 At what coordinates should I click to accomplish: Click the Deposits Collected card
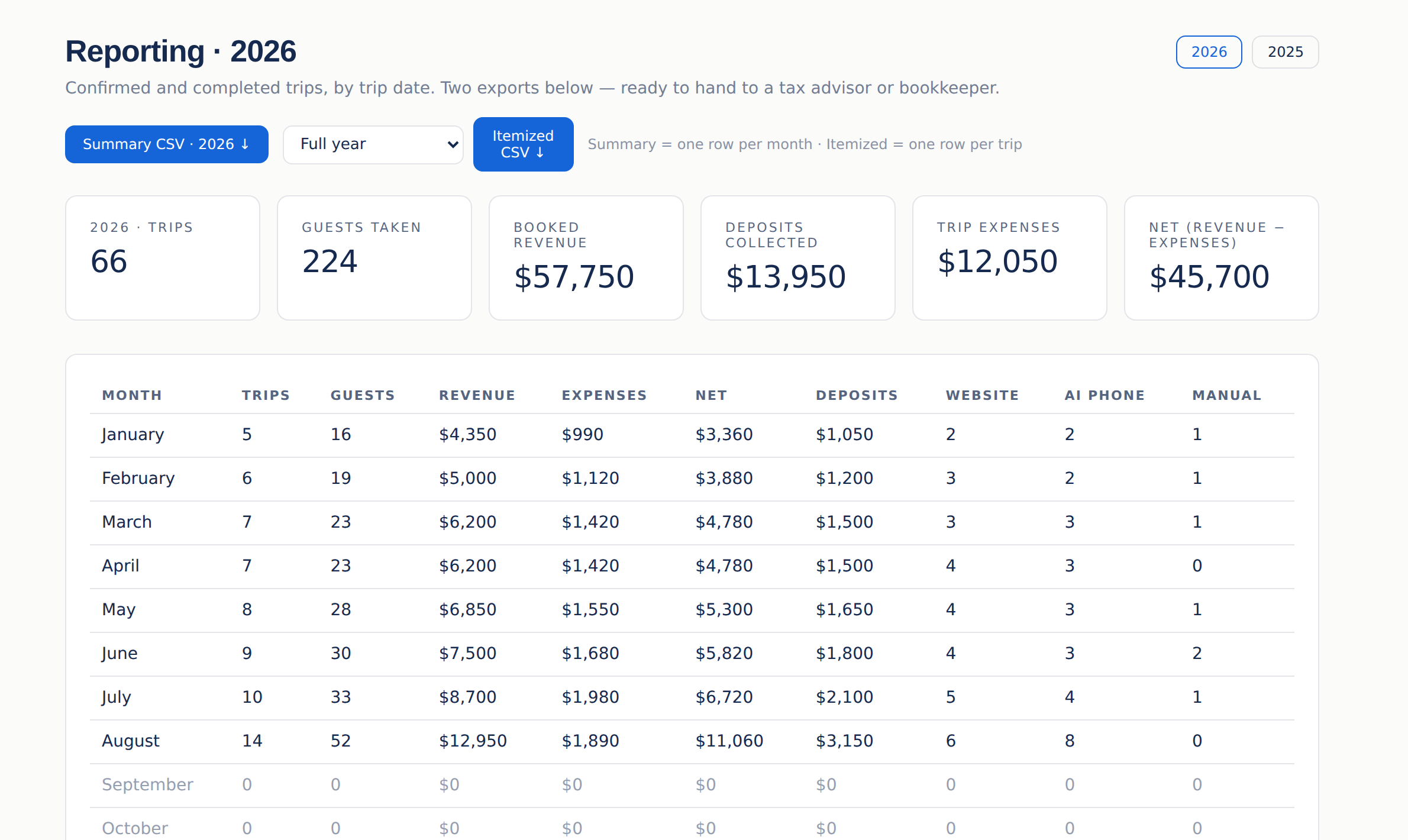[798, 258]
